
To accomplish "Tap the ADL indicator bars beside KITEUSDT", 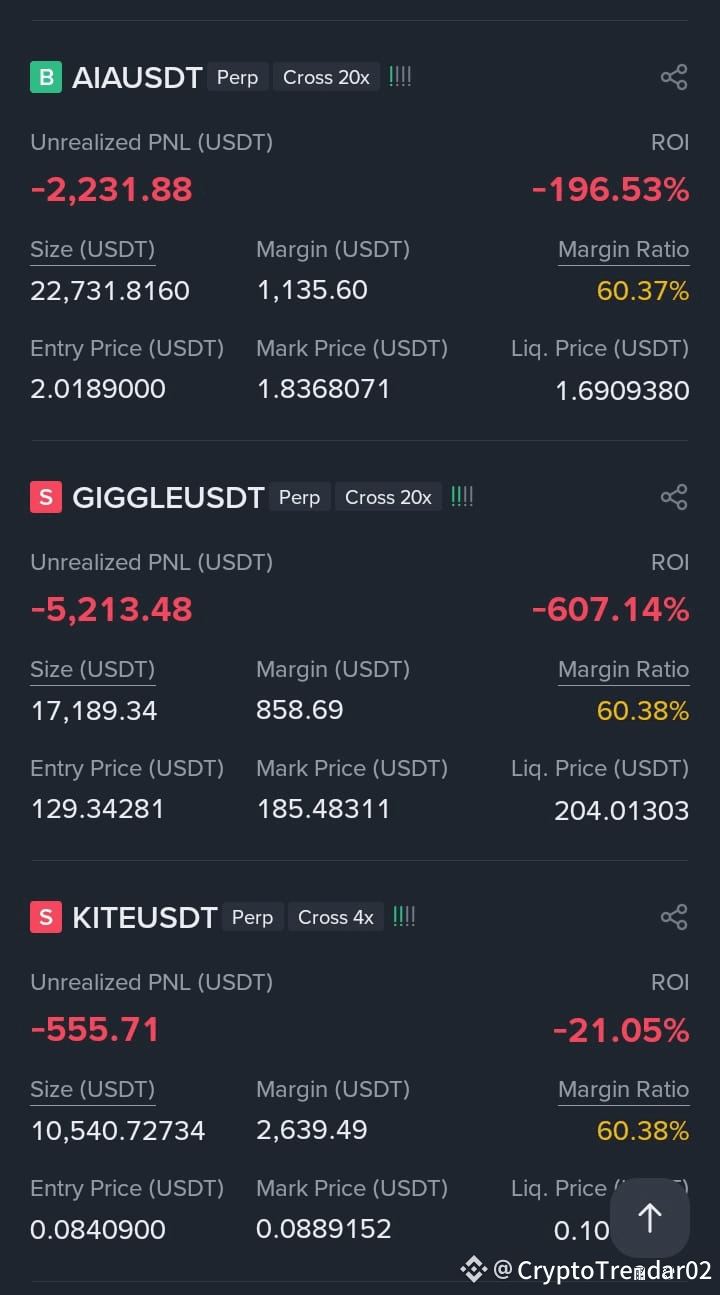I will 404,916.
